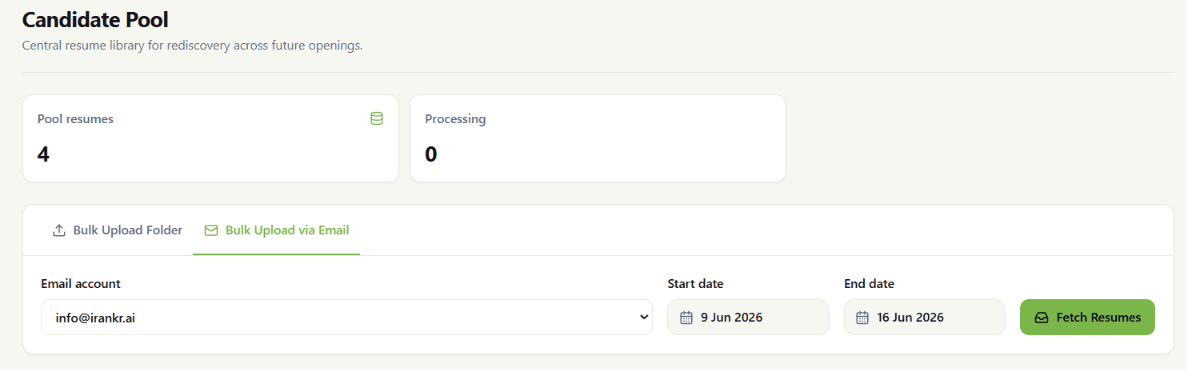1187x370 pixels.
Task: Click the Fetch Resumes button label
Action: pos(1098,318)
